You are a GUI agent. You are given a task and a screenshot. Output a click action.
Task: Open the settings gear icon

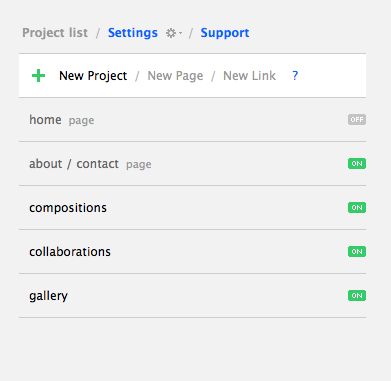[x=171, y=33]
